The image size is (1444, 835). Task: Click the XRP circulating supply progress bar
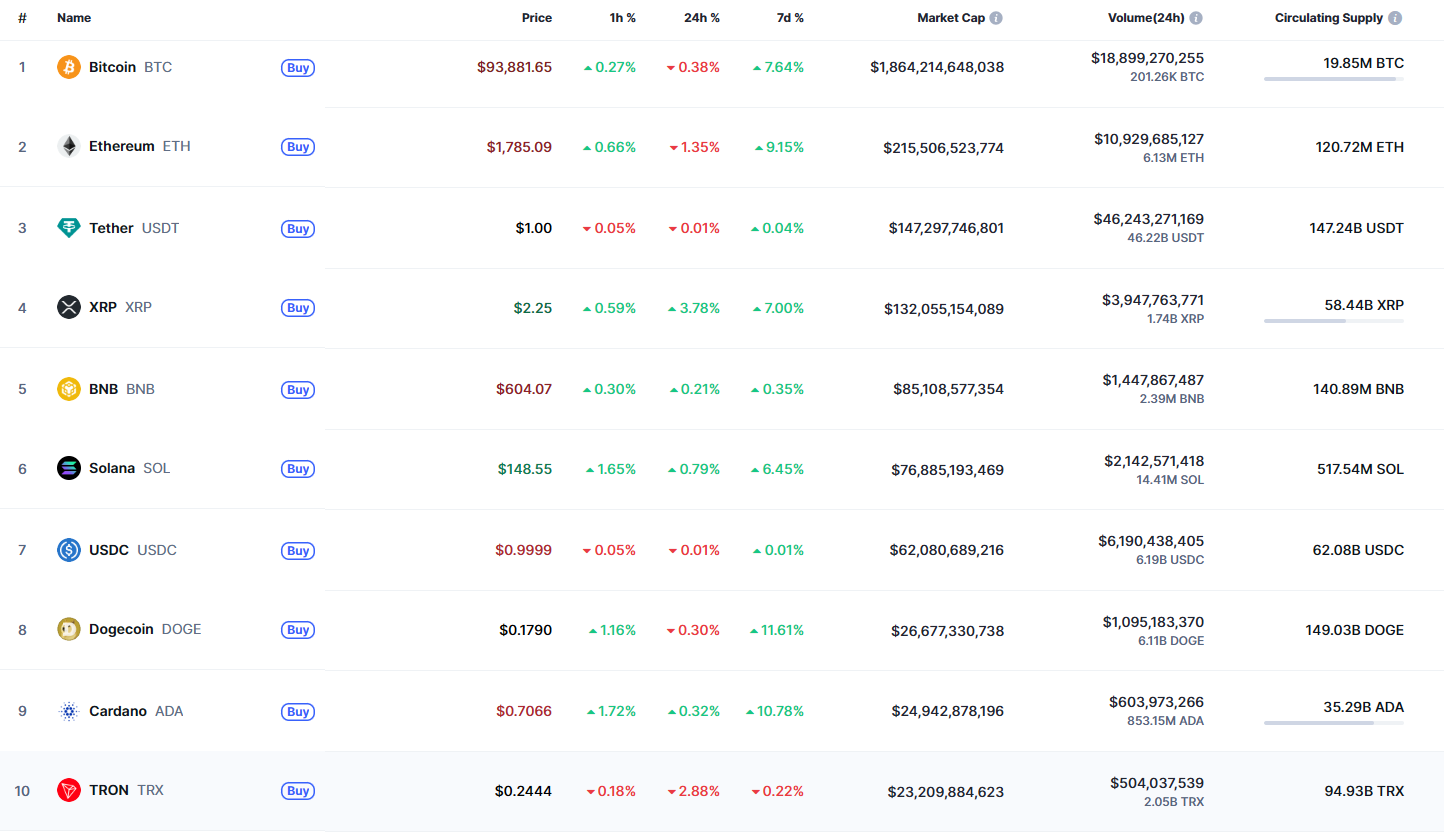click(x=1334, y=321)
